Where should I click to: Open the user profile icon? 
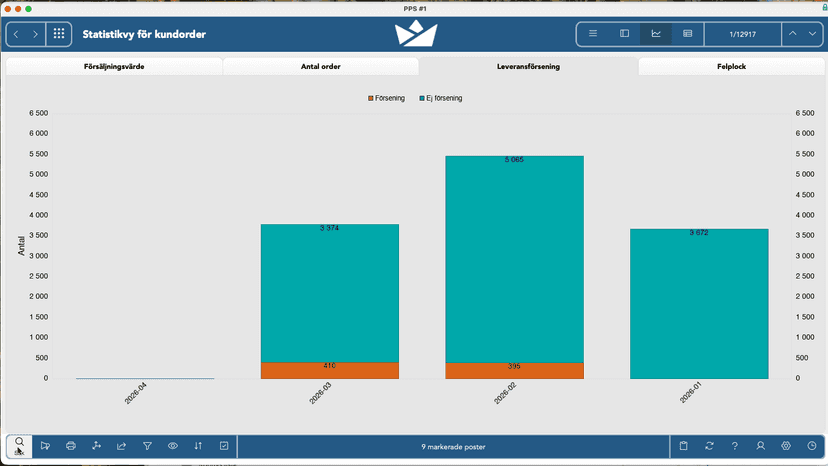[760, 446]
